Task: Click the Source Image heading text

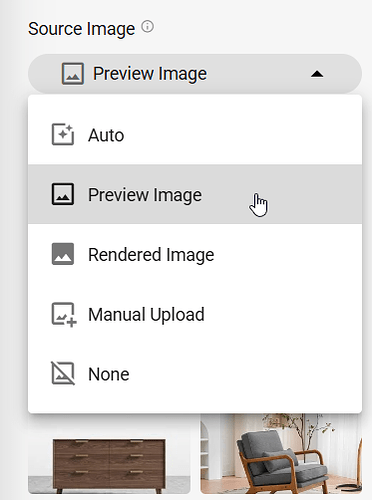Action: pos(81,29)
